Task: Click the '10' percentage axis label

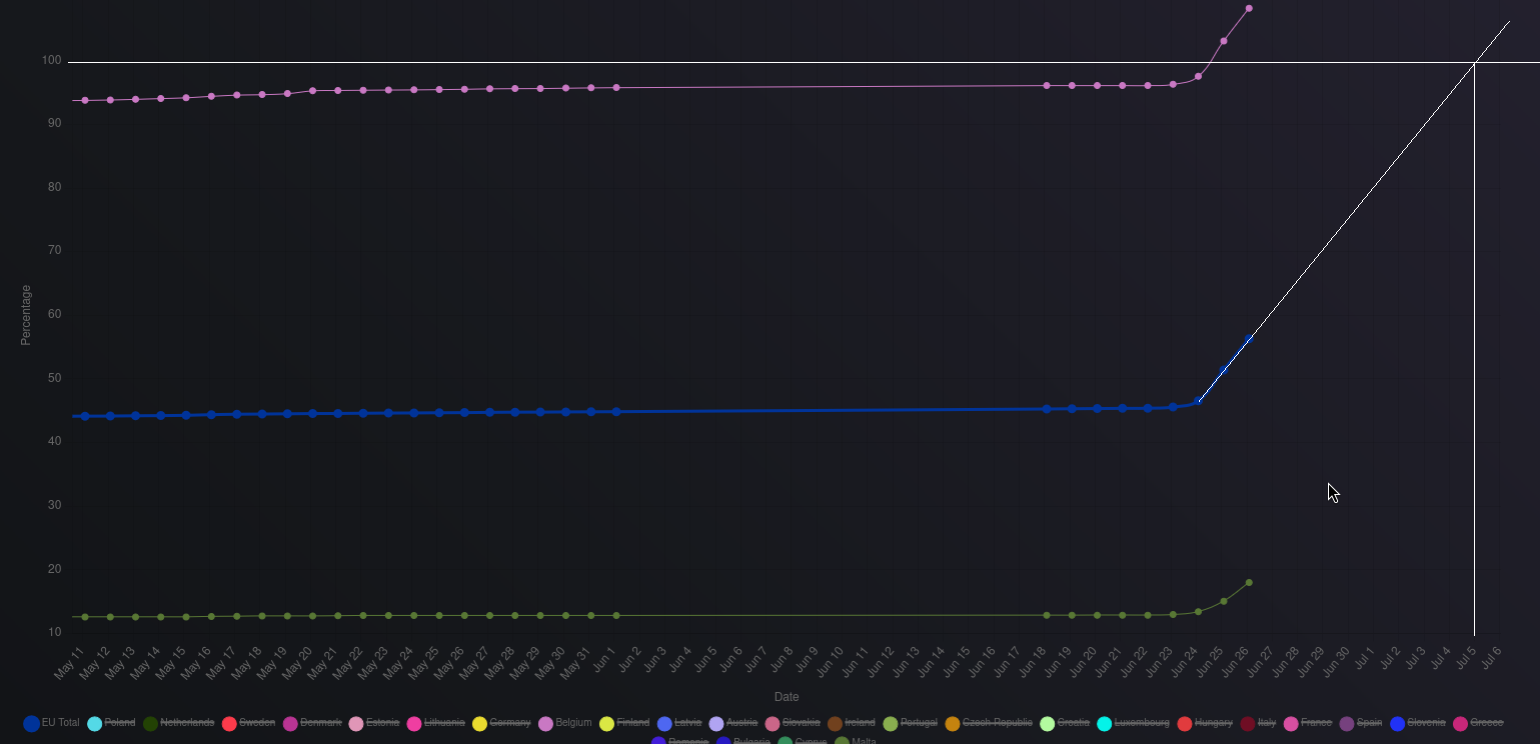Action: tap(54, 632)
